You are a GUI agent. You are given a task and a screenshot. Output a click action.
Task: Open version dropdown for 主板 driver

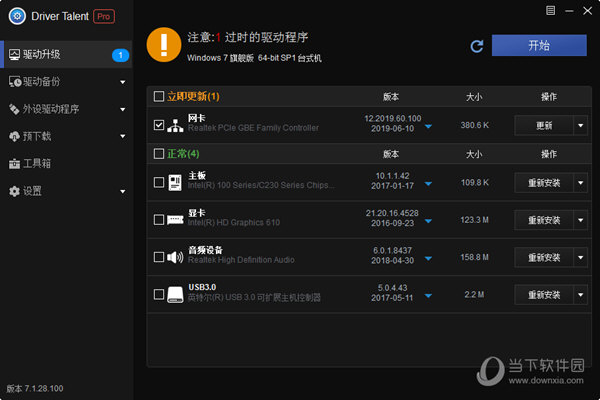point(428,184)
